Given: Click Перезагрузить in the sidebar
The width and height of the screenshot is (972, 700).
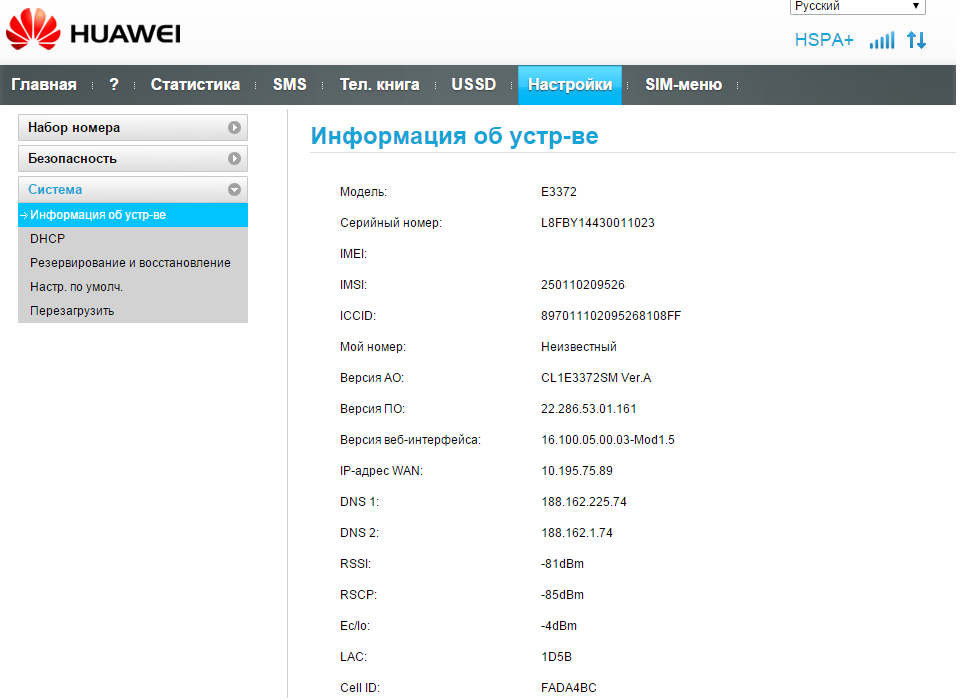Looking at the screenshot, I should (72, 311).
